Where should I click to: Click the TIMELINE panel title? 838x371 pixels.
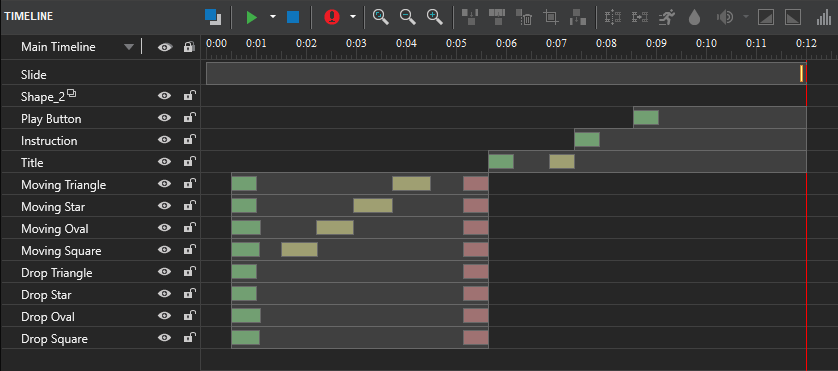pos(29,16)
